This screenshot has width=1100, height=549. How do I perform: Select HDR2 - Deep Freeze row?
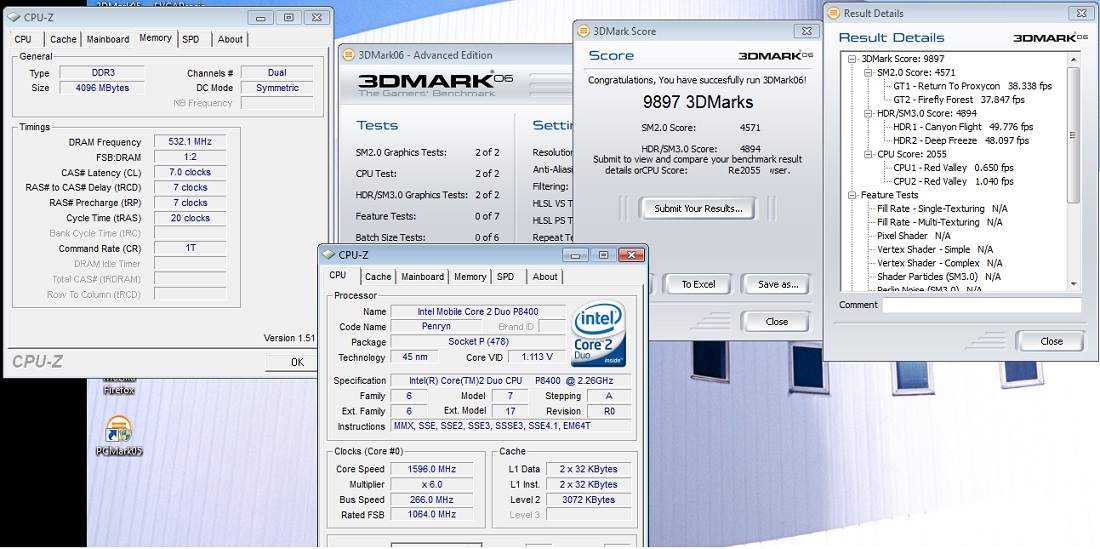pyautogui.click(x=962, y=140)
